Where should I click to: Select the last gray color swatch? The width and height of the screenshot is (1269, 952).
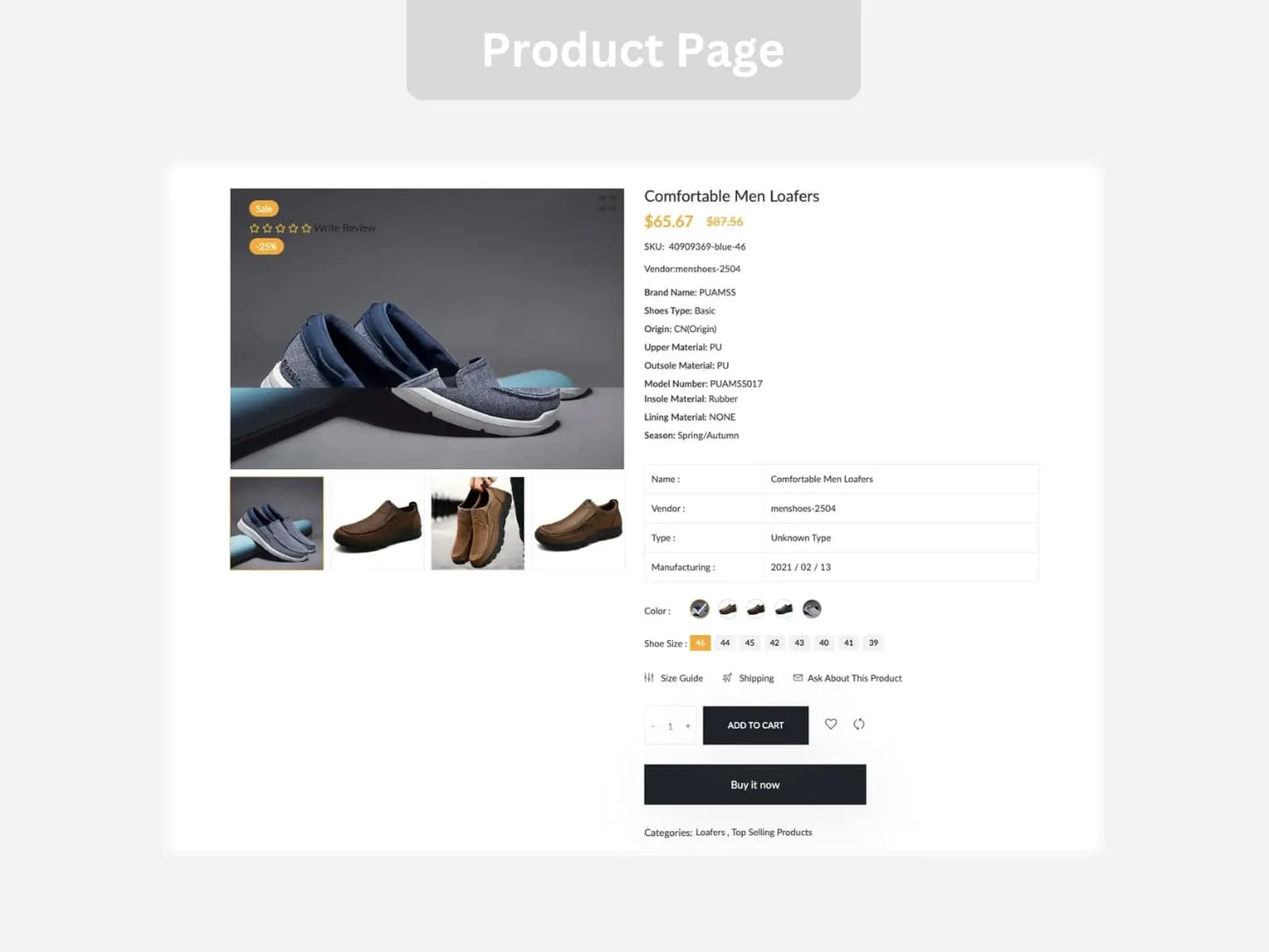click(x=812, y=609)
